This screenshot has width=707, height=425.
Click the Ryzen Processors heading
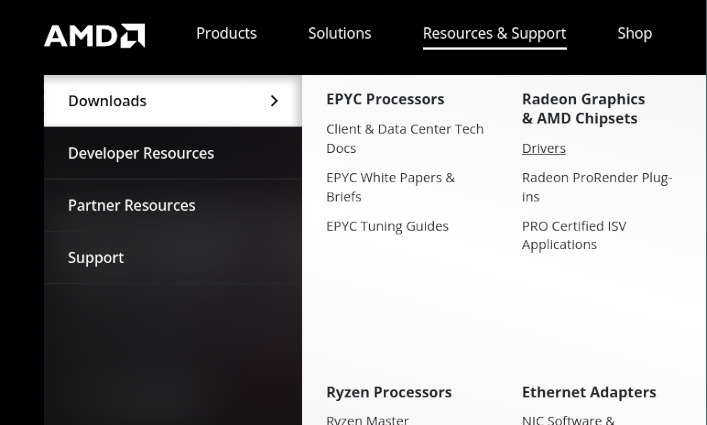click(x=389, y=393)
